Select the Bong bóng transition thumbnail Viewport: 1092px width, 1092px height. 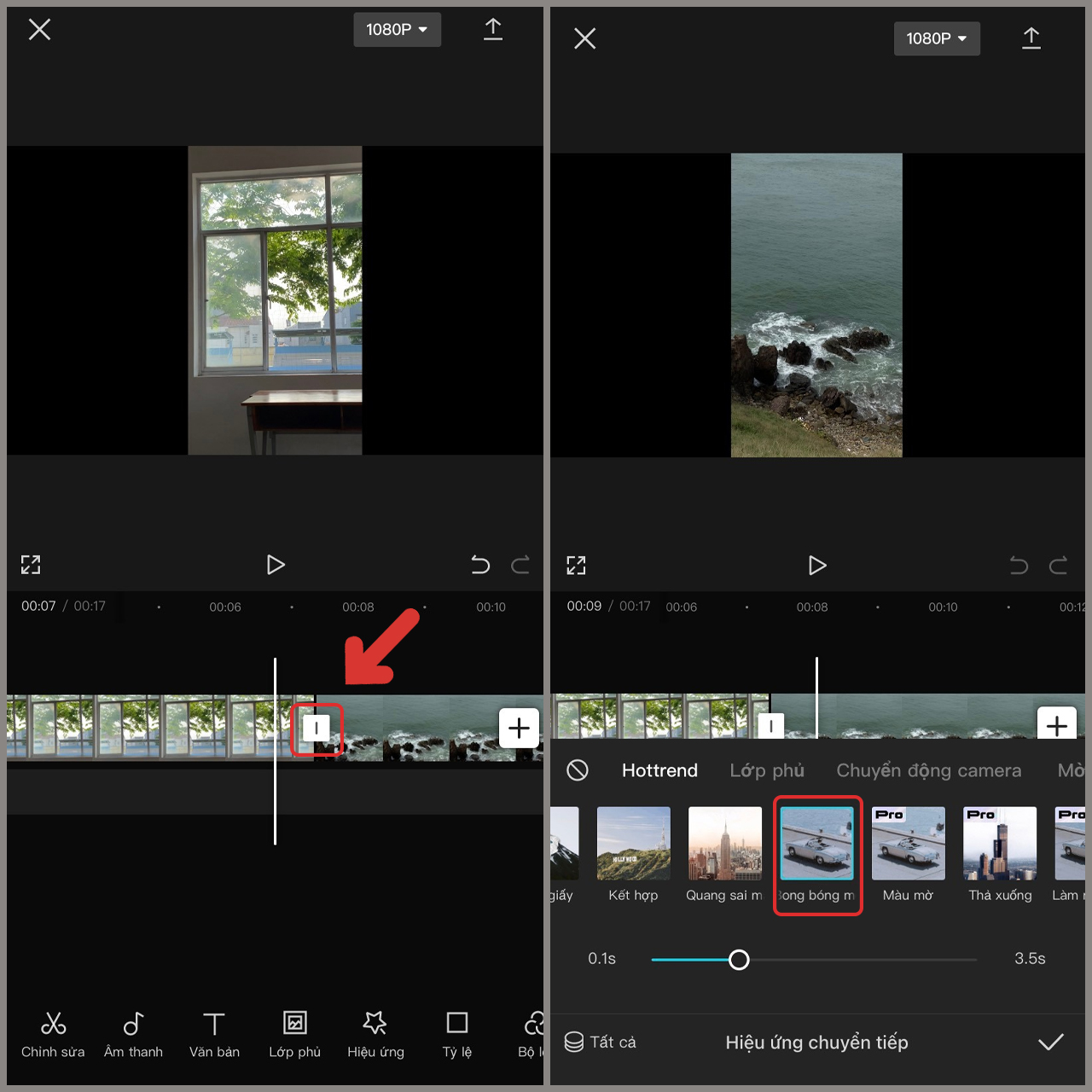coord(817,843)
